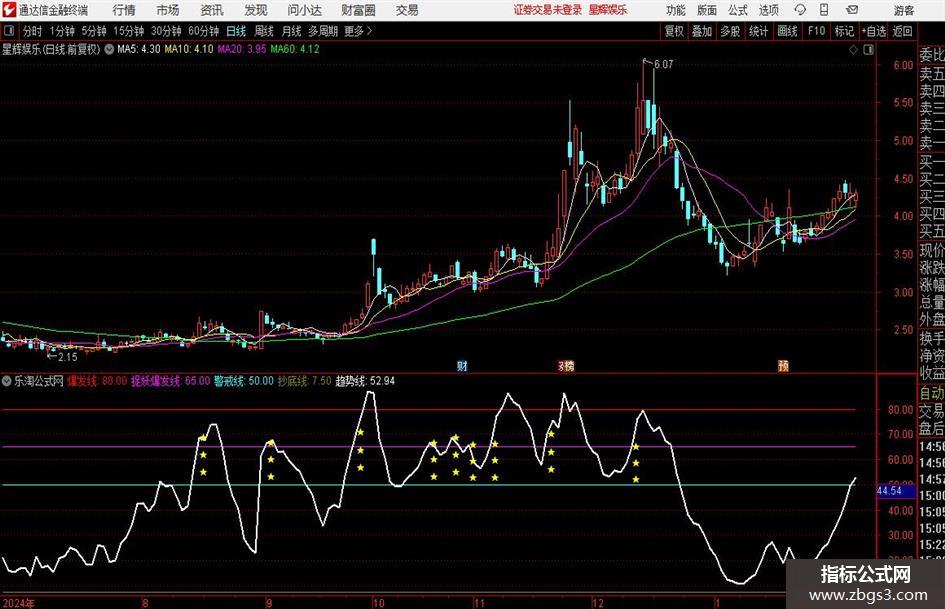The image size is (945, 609).
Task: Open the mobile phone icon
Action: click(x=824, y=10)
